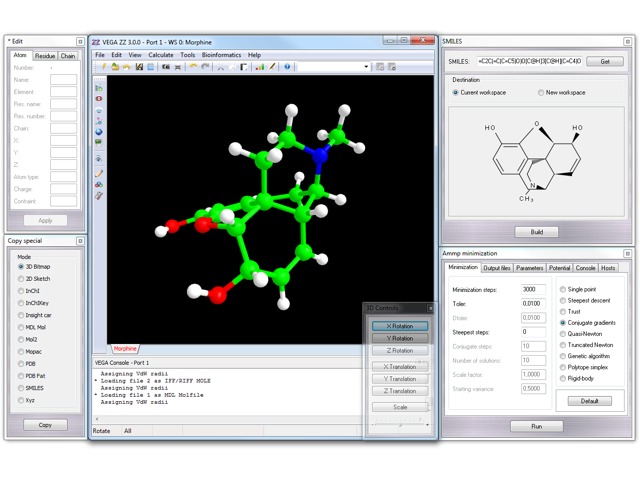Collapse the 3D Controls panel
Image resolution: width=640 pixels, height=480 pixels.
click(430, 308)
